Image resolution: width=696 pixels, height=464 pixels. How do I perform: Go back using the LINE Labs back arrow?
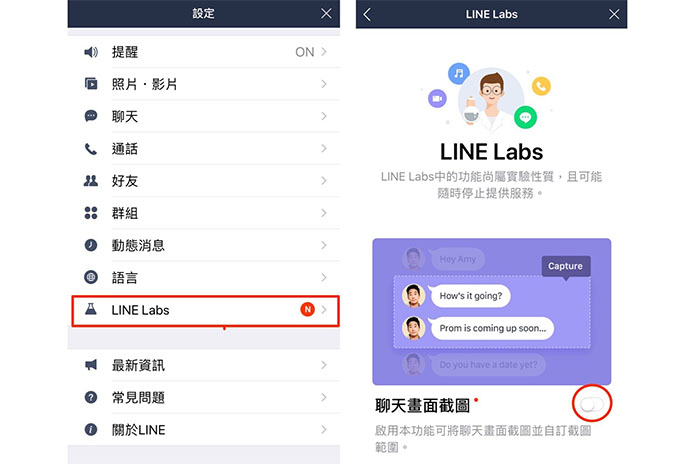pos(367,14)
